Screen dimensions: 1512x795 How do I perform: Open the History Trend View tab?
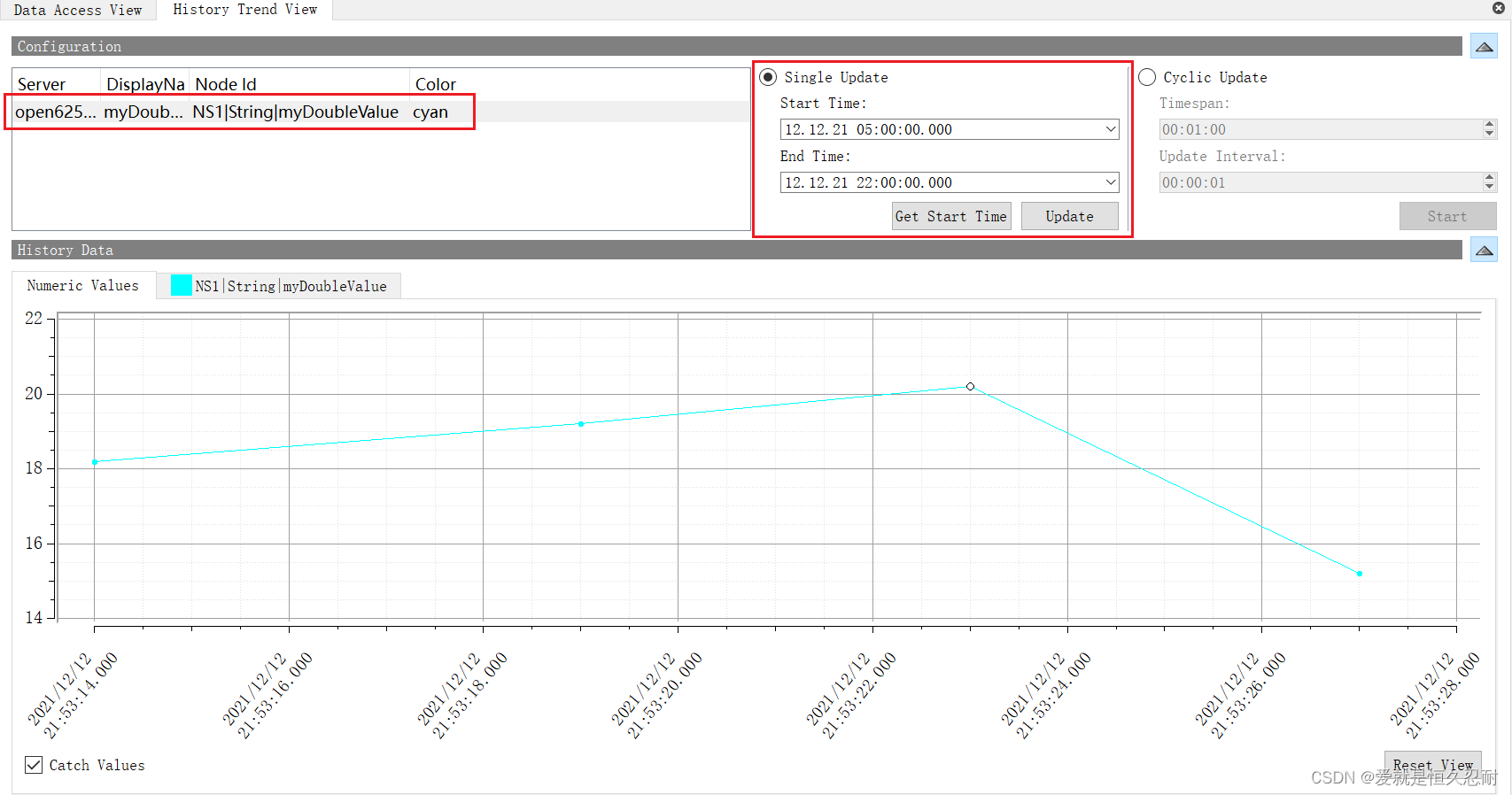pyautogui.click(x=244, y=10)
